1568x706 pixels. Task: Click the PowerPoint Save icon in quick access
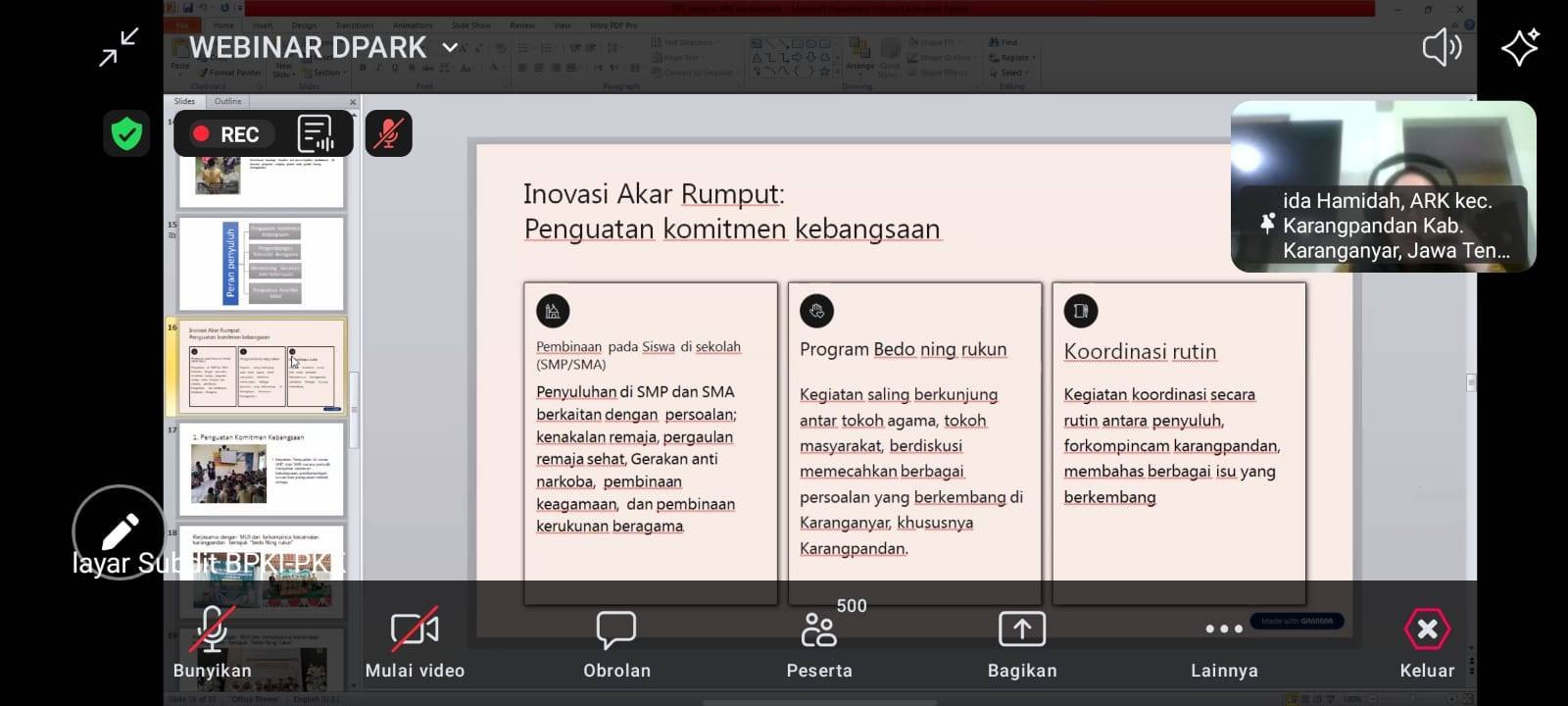187,8
